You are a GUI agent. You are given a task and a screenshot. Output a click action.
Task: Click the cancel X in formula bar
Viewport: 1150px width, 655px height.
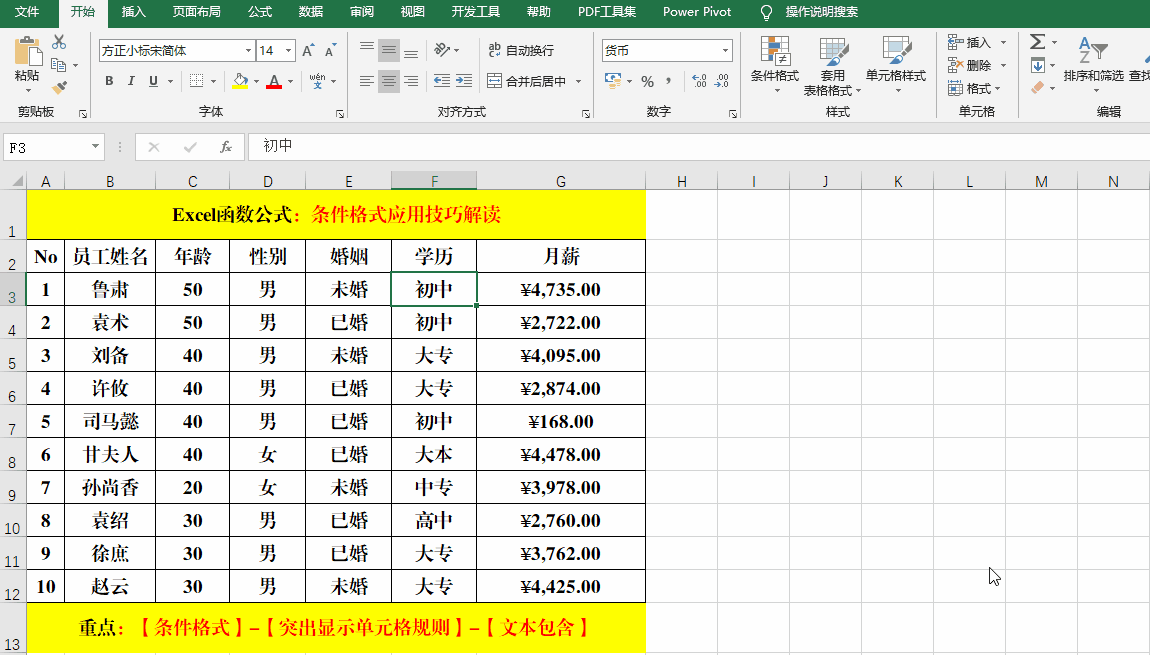(x=153, y=147)
